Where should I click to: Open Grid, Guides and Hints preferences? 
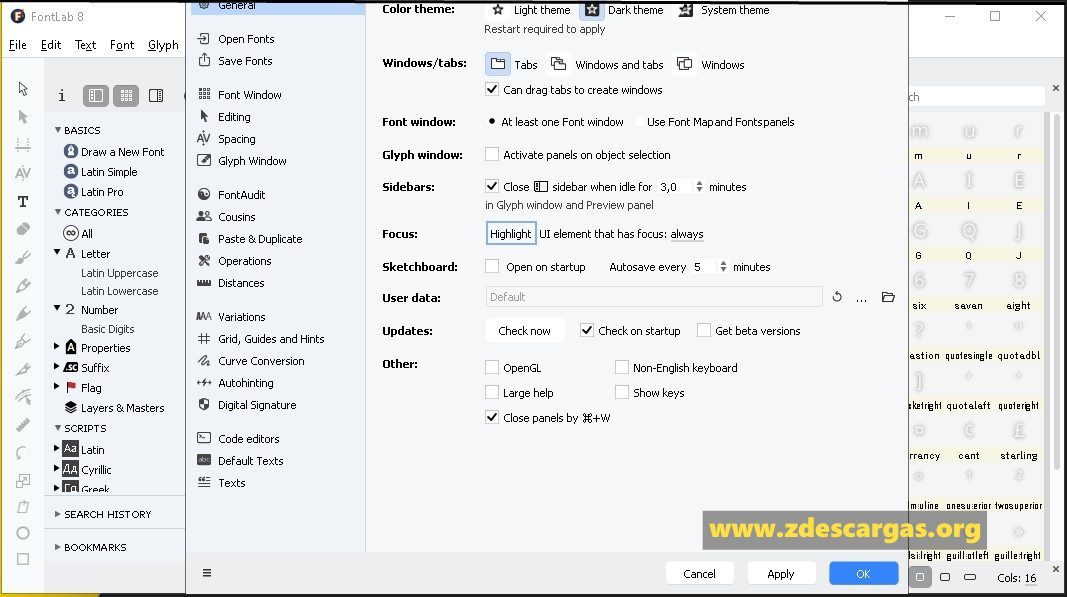271,338
